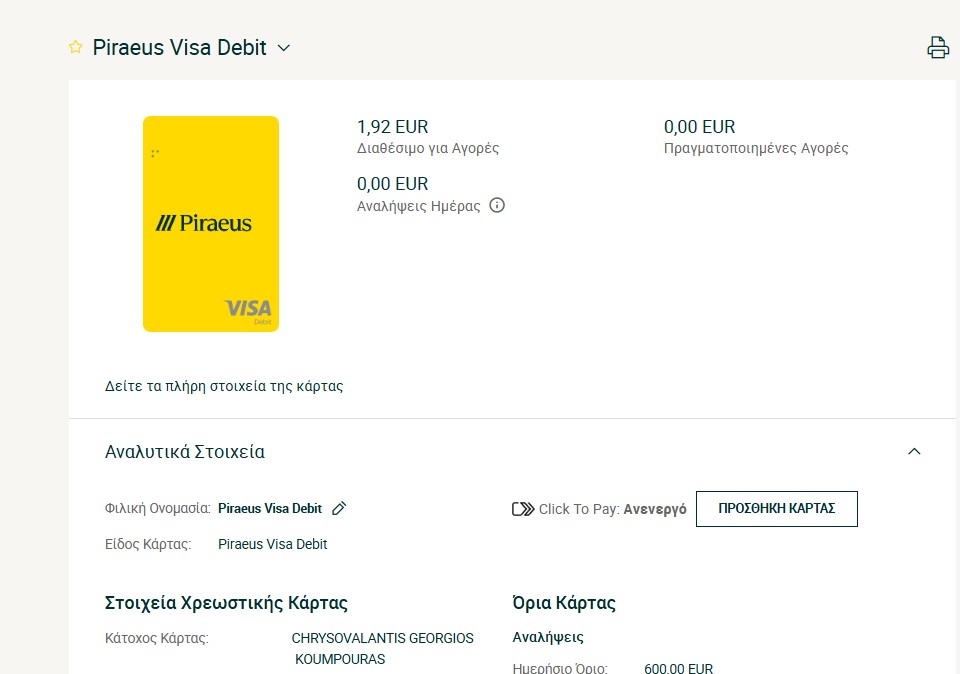Image resolution: width=960 pixels, height=674 pixels.
Task: Open the card selector chevron beside Piraeus Visa Debit
Action: 283,48
